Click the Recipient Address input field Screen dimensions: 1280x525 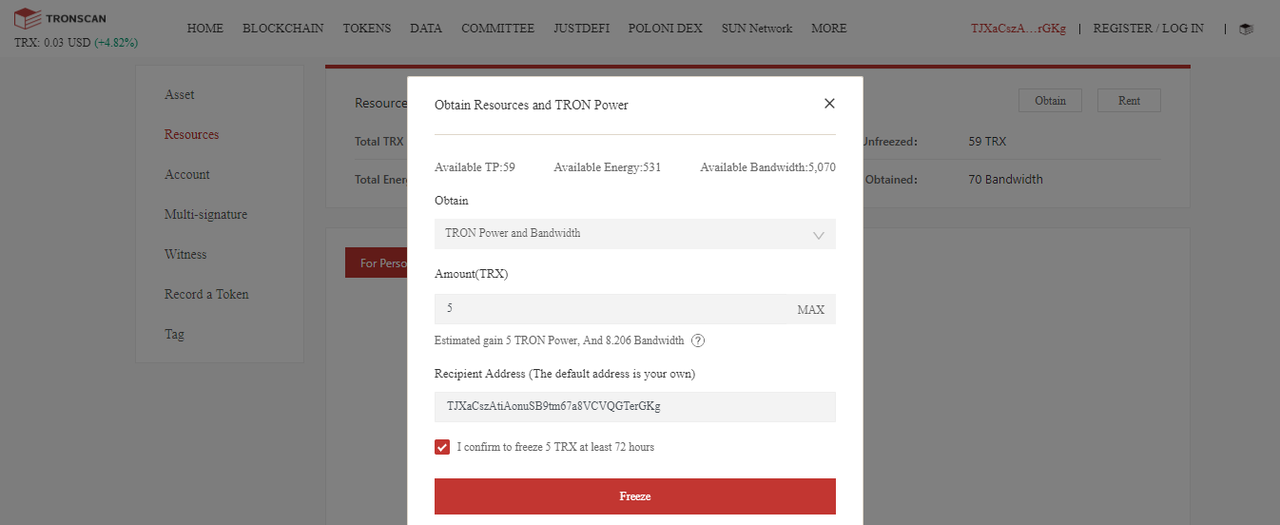[635, 407]
